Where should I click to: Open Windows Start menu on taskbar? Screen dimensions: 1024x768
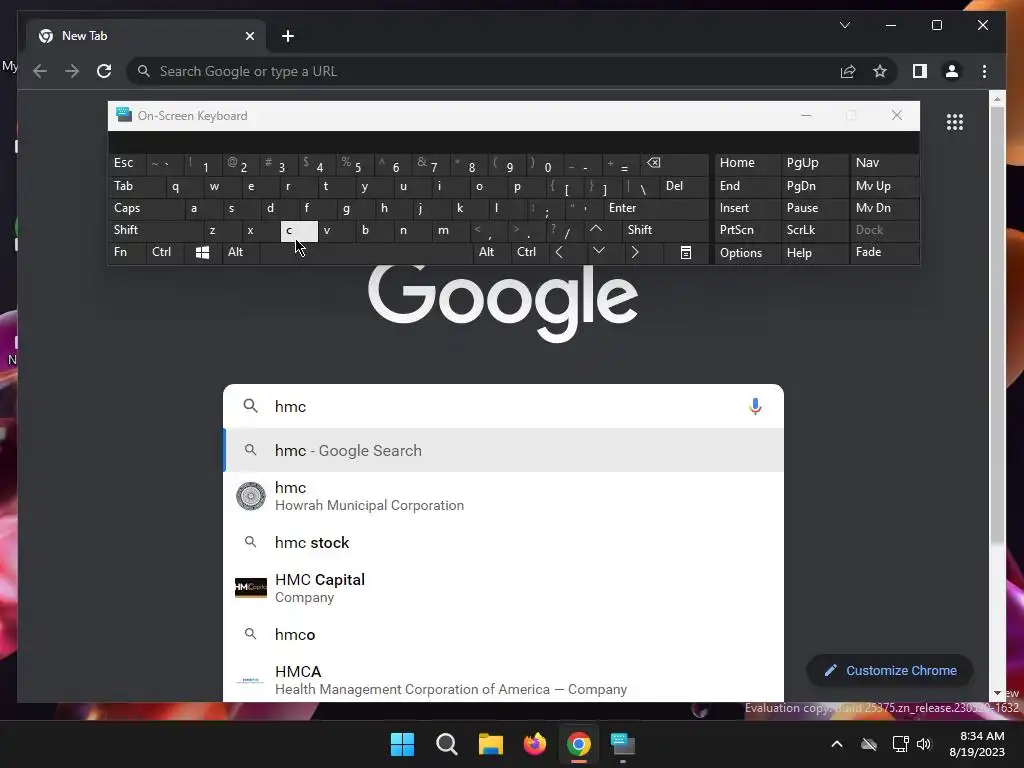click(402, 744)
